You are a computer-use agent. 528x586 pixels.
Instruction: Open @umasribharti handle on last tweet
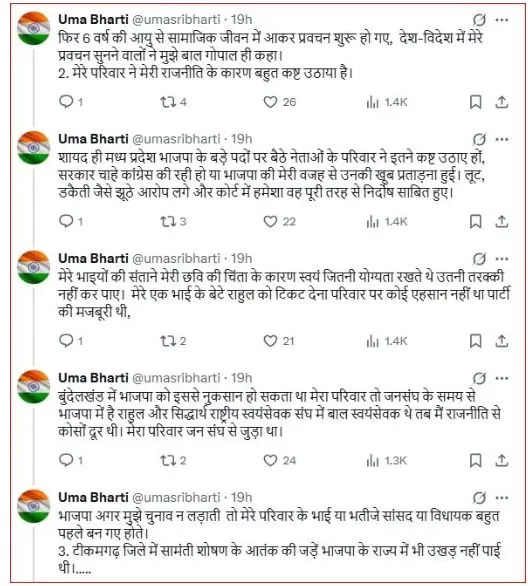tap(176, 497)
